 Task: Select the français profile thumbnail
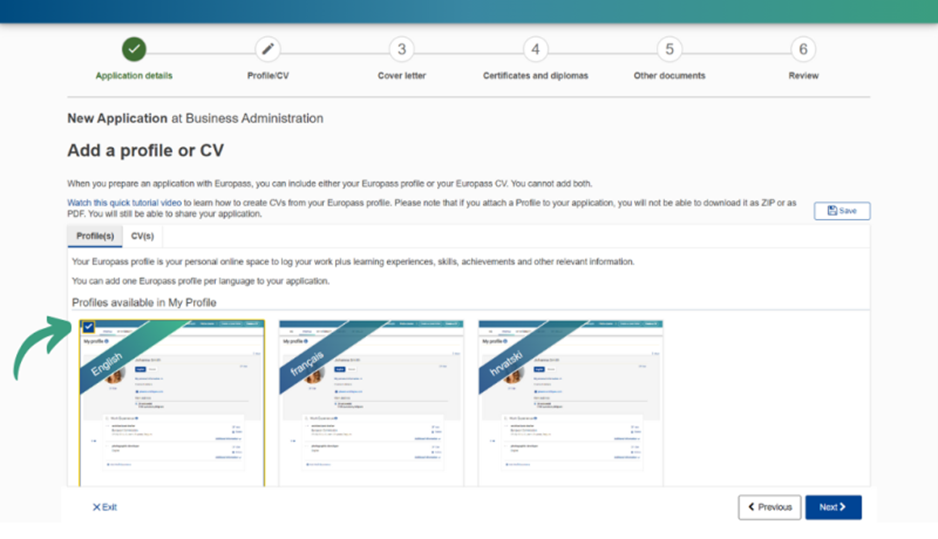(371, 403)
